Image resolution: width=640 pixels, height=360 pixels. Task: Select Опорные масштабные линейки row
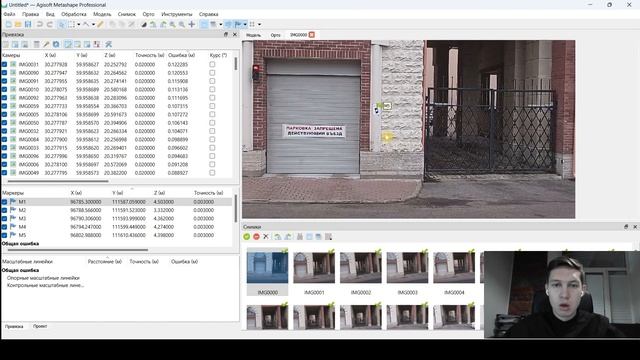(43, 278)
